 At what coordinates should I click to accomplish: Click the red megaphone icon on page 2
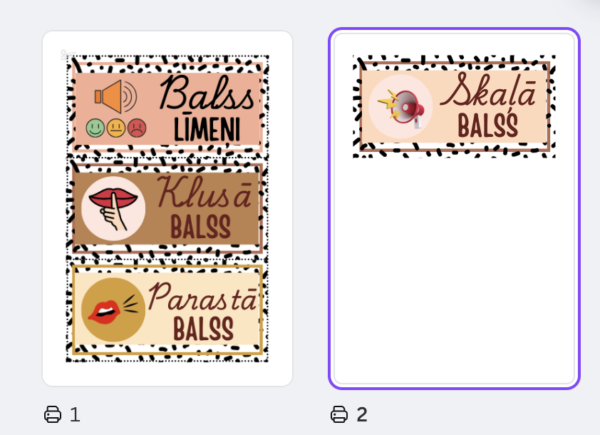(x=401, y=107)
